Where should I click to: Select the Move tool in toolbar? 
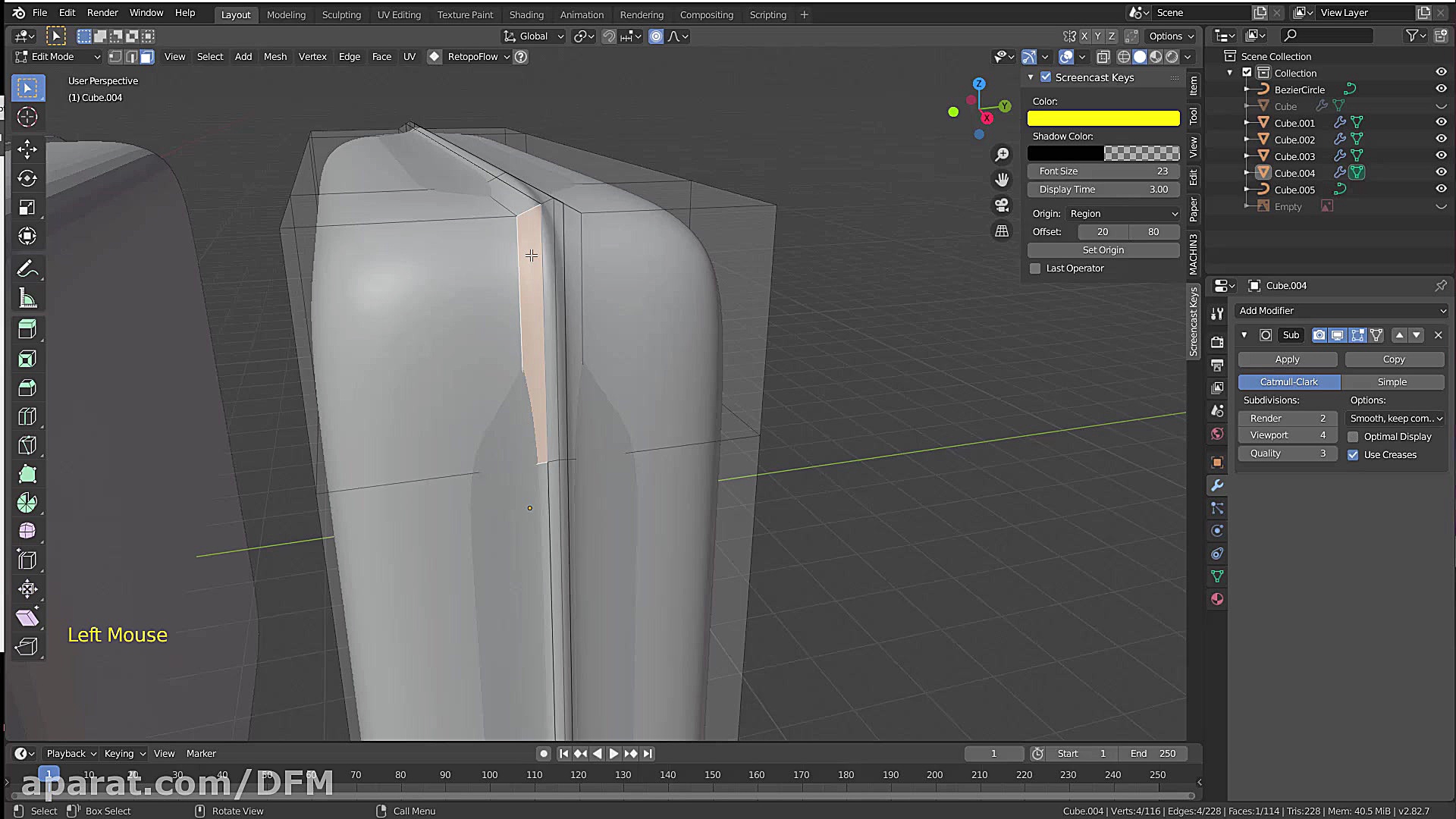(x=27, y=149)
